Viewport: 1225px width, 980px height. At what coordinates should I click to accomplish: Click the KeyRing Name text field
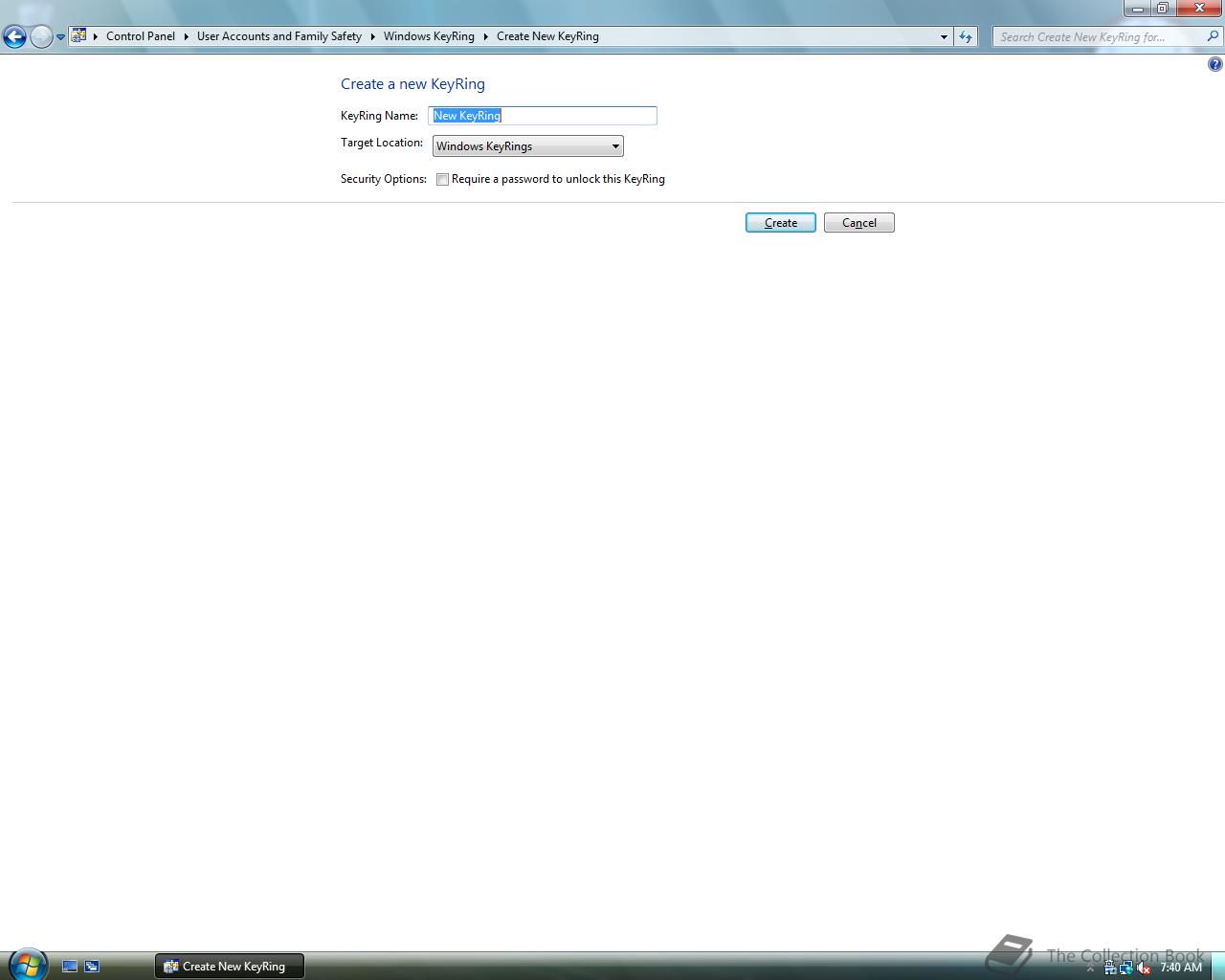coord(543,116)
